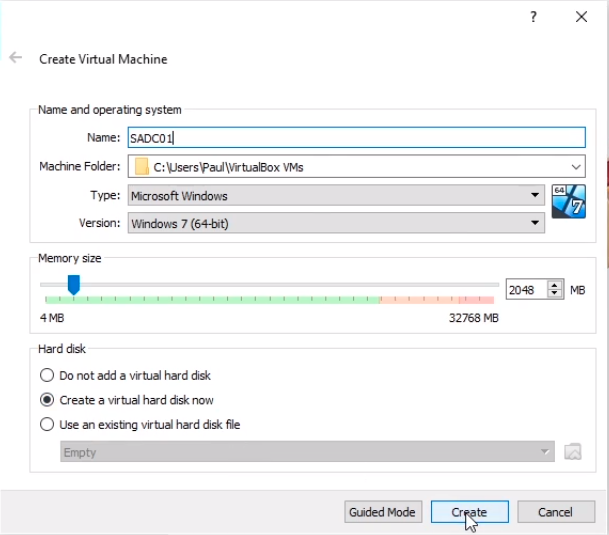Click the 32768 MB maximum label
Screen dimensions: 609x535
473,318
